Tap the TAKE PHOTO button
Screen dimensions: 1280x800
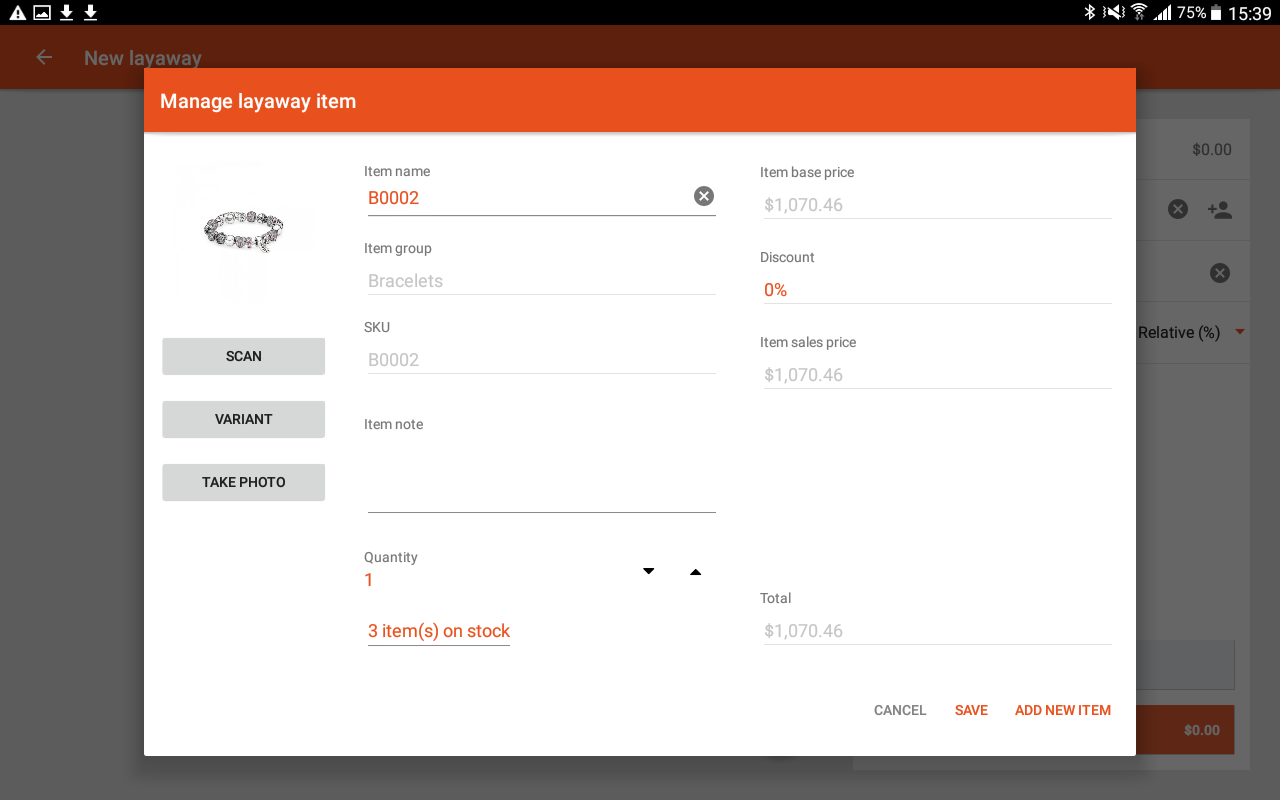click(x=243, y=482)
